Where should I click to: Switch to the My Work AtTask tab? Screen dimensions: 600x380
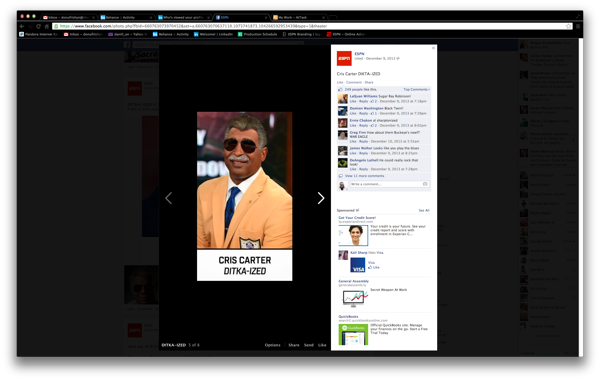point(299,17)
